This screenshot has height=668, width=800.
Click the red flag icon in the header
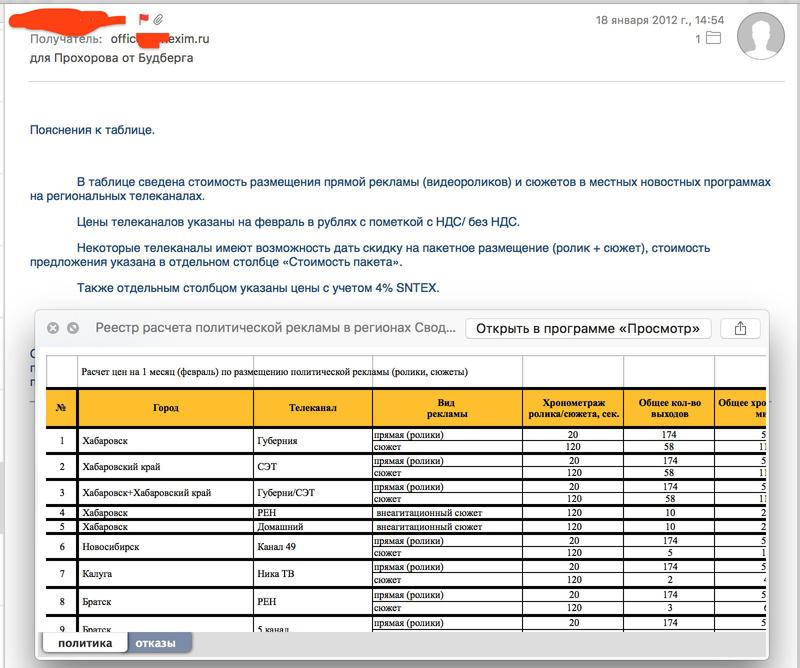click(144, 19)
